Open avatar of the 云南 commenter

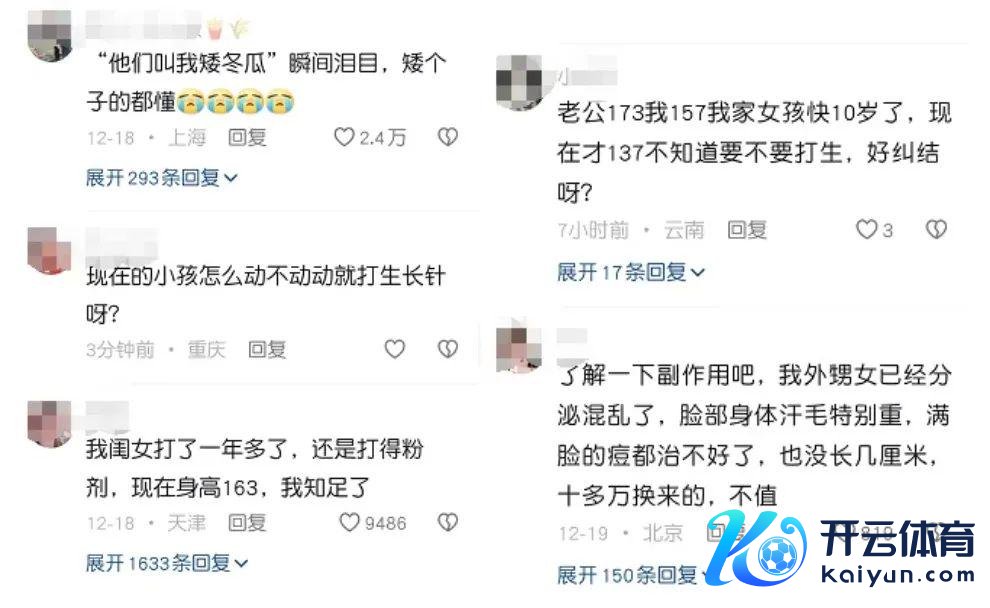click(x=519, y=81)
